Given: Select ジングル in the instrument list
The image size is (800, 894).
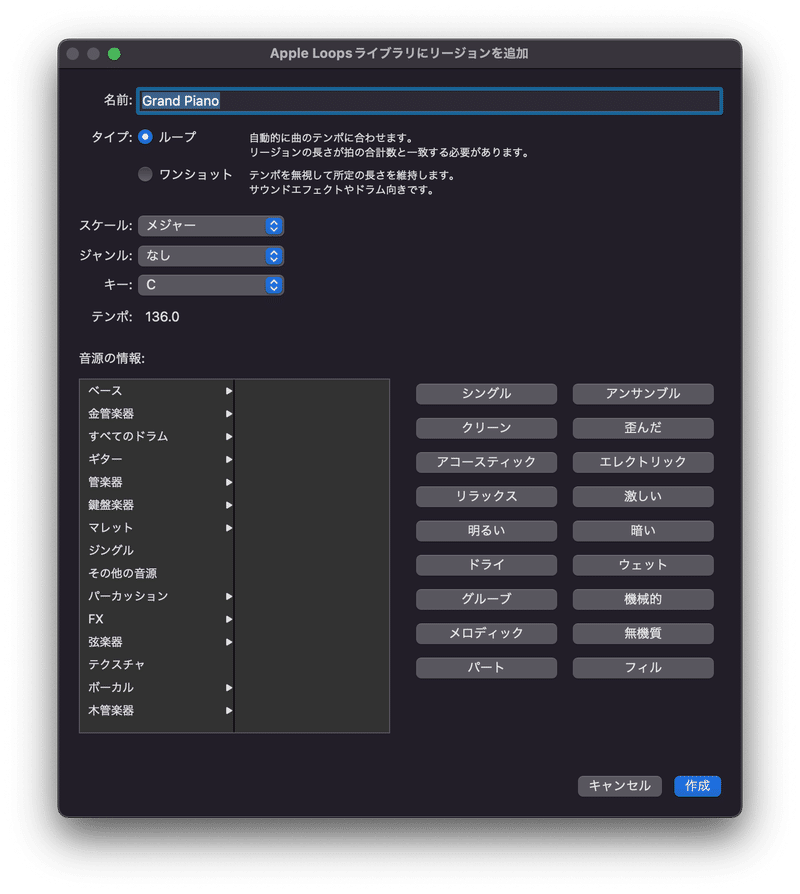Looking at the screenshot, I should click(x=157, y=550).
